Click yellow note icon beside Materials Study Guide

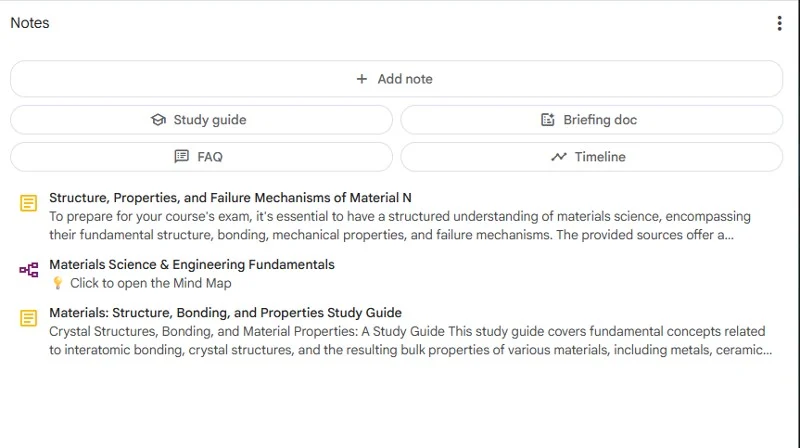29,318
